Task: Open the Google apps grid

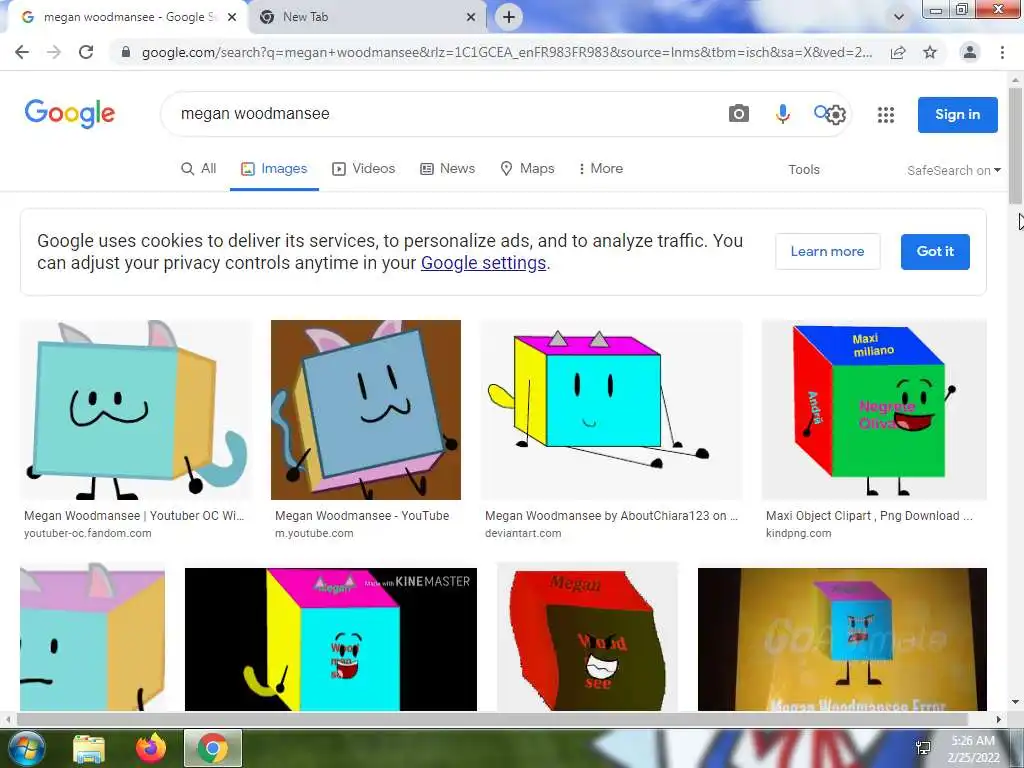Action: pyautogui.click(x=886, y=115)
